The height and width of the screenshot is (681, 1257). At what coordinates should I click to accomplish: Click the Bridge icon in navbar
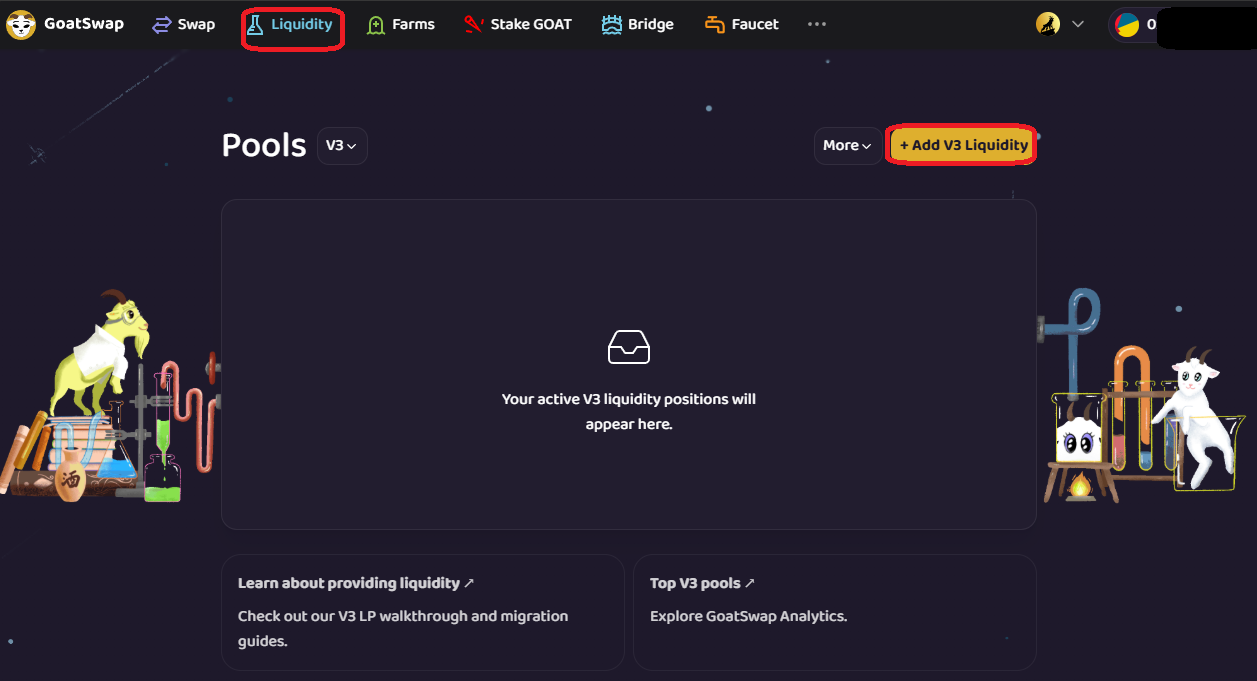[612, 25]
